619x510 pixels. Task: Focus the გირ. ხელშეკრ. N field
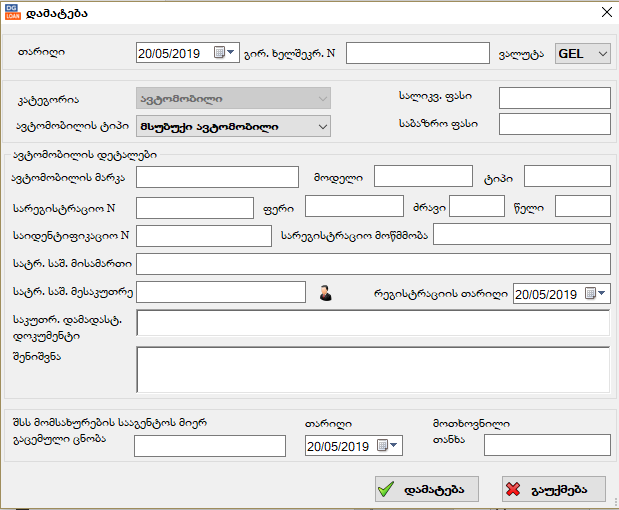tap(417, 53)
